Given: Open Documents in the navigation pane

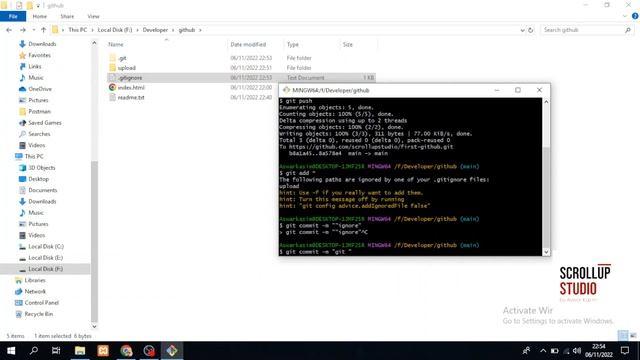Looking at the screenshot, I should pyautogui.click(x=42, y=190).
